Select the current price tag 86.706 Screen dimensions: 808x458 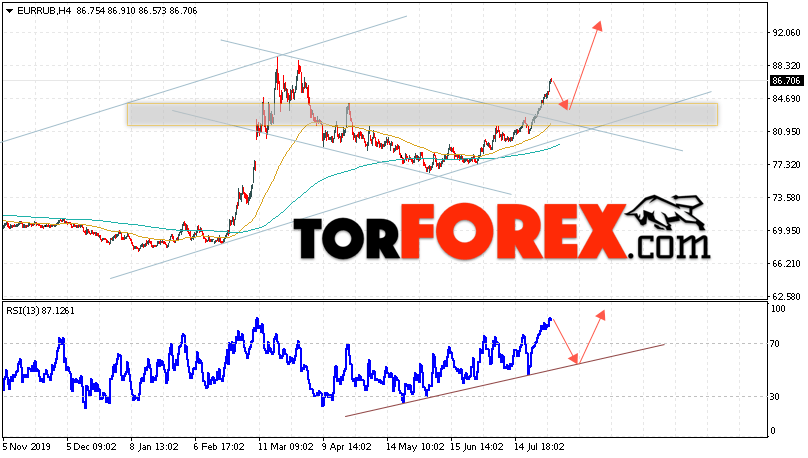(x=786, y=81)
